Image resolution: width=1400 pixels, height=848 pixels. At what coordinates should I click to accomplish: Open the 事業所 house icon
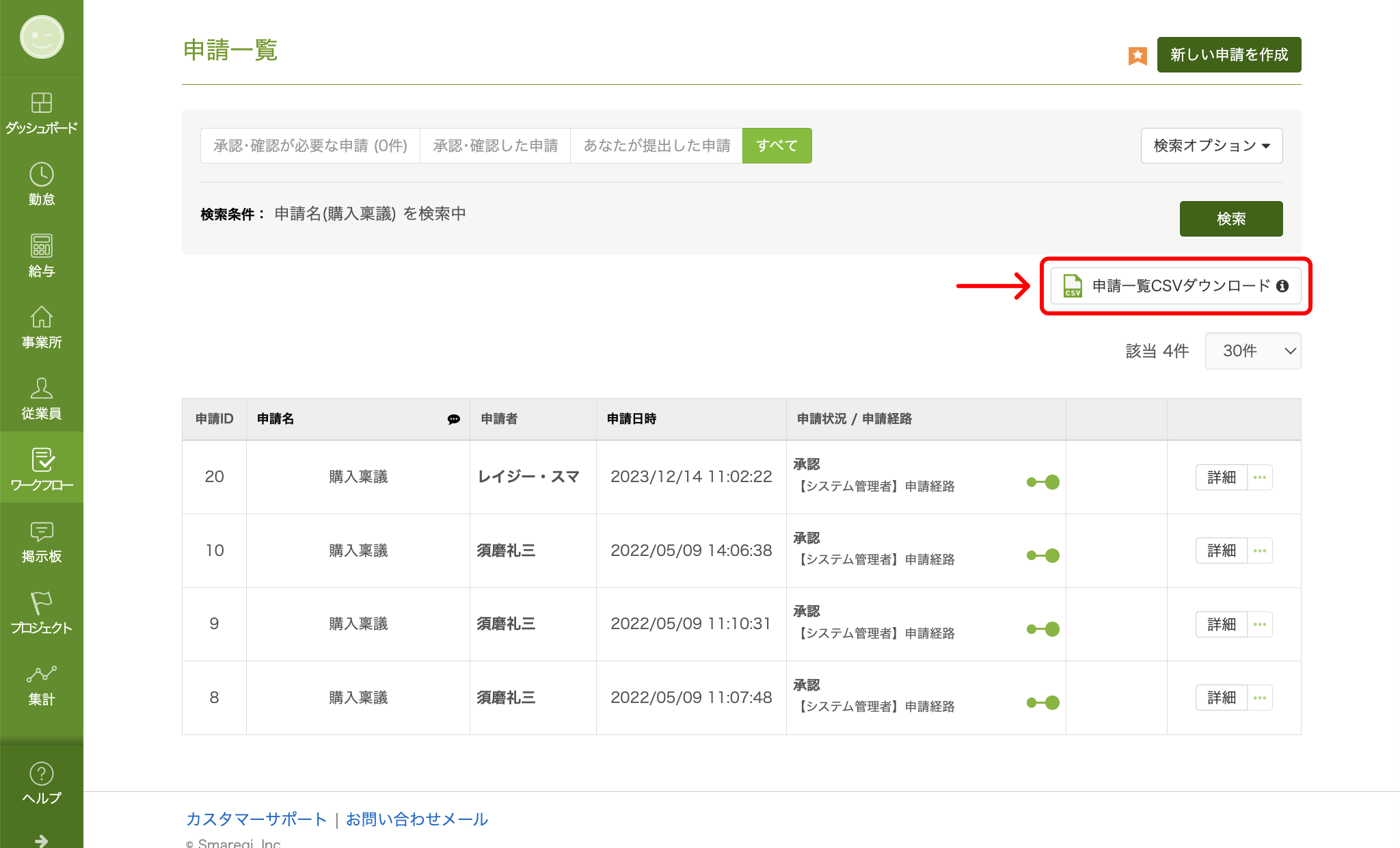tap(42, 317)
